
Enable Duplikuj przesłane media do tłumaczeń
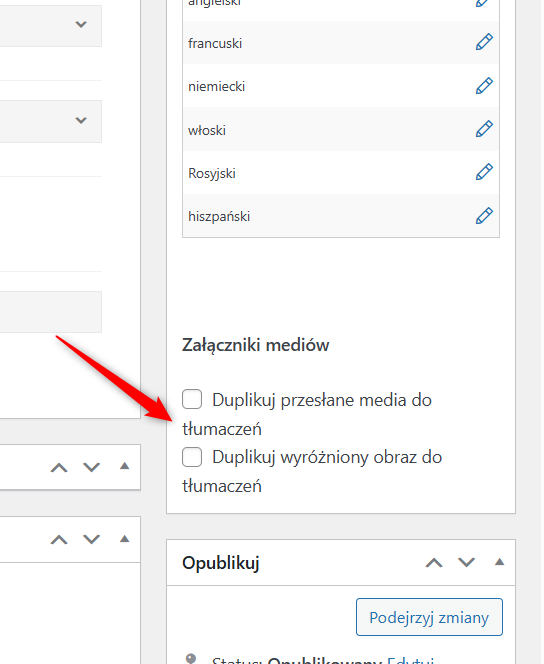pos(192,399)
